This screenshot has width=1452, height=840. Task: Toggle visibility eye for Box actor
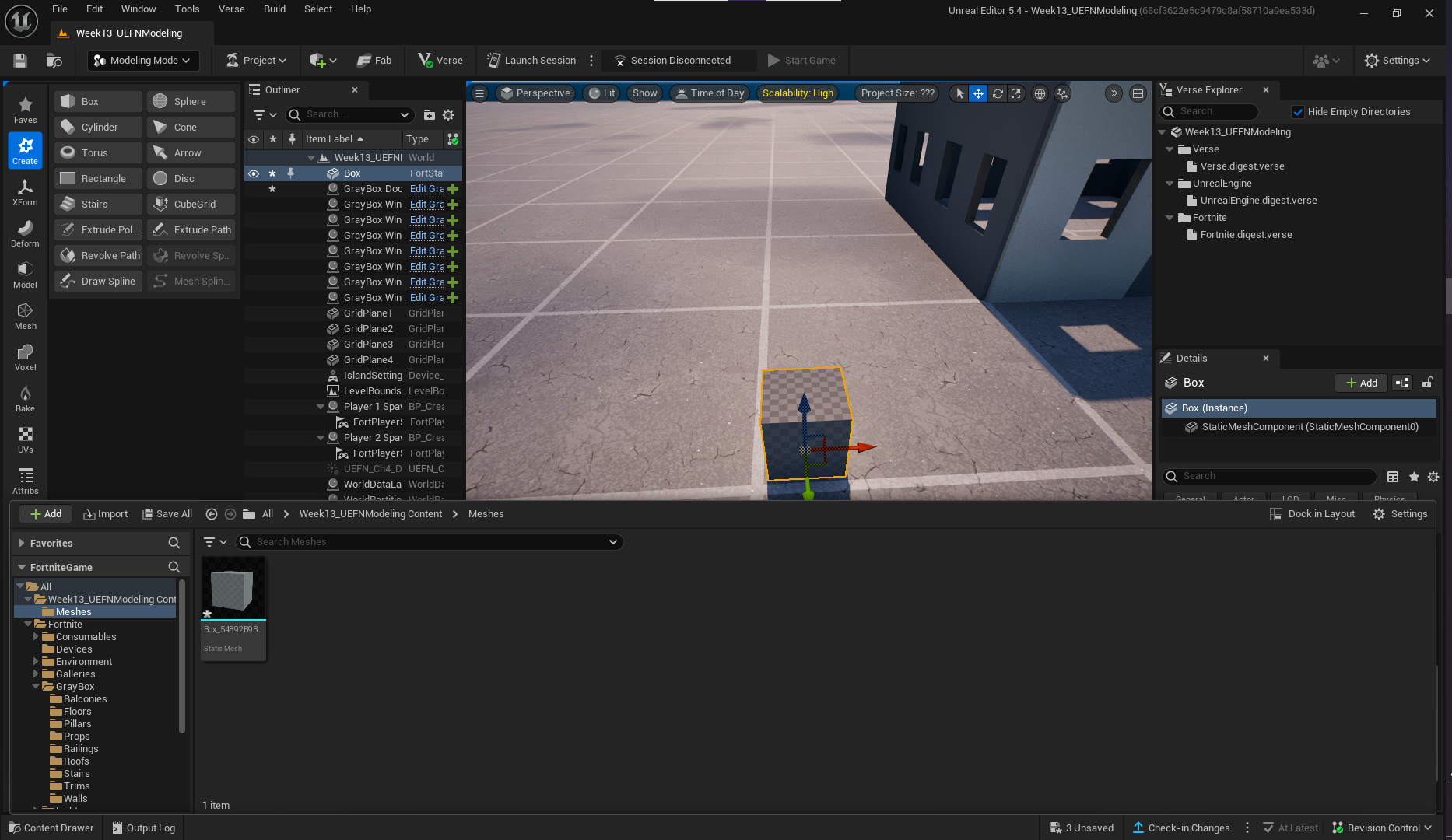pyautogui.click(x=254, y=173)
